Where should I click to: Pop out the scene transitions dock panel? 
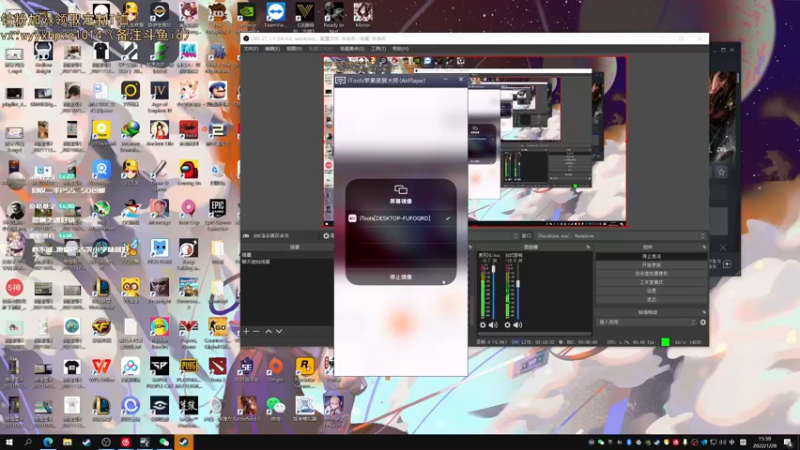(704, 312)
